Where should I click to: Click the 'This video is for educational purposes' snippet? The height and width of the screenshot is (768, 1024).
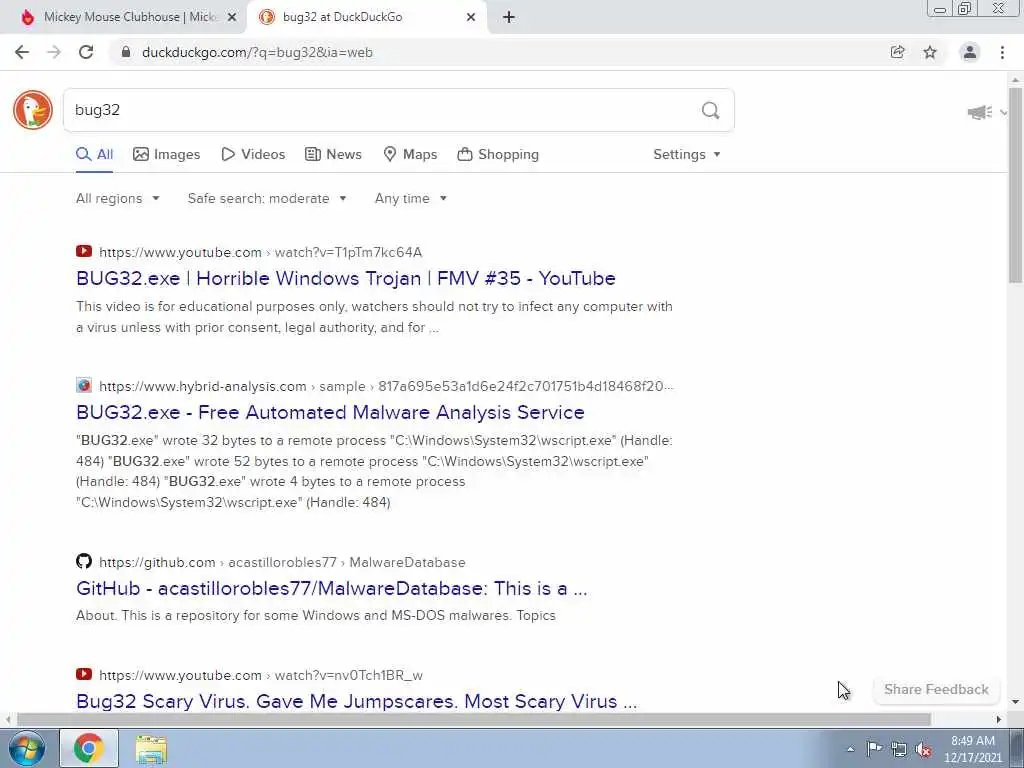pyautogui.click(x=374, y=317)
